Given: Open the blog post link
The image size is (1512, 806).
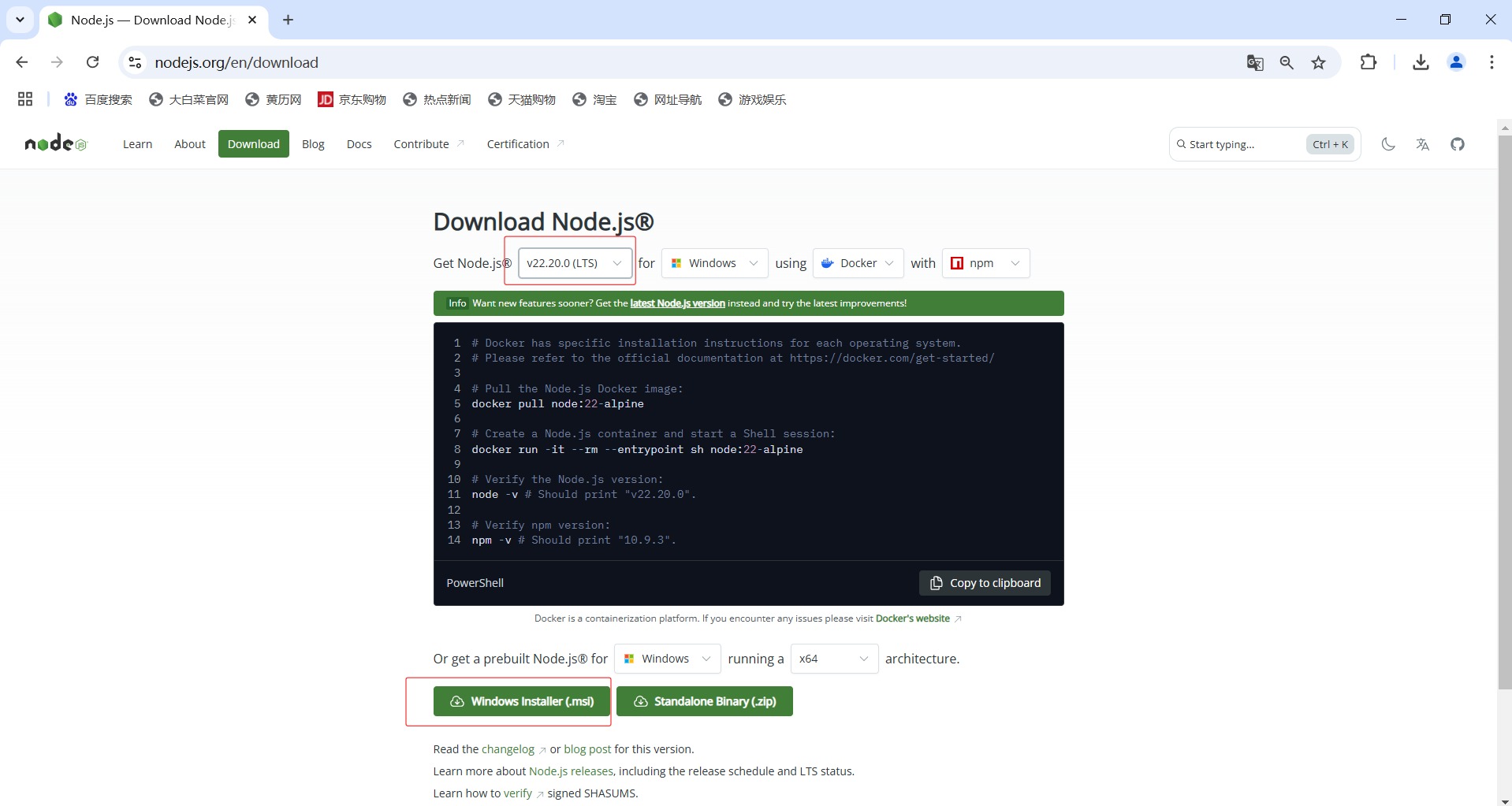Looking at the screenshot, I should tap(587, 749).
